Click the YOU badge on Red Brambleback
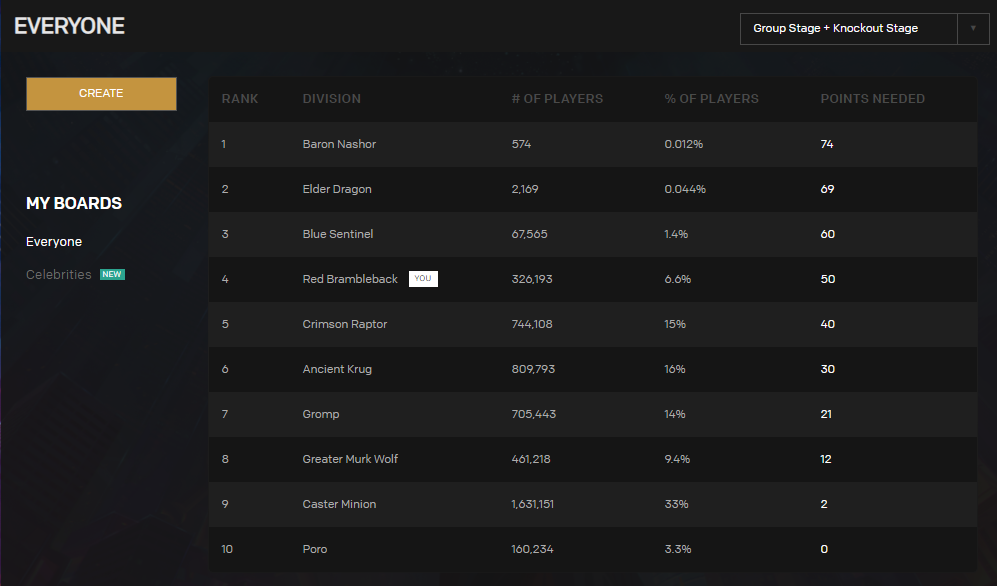 coord(423,278)
